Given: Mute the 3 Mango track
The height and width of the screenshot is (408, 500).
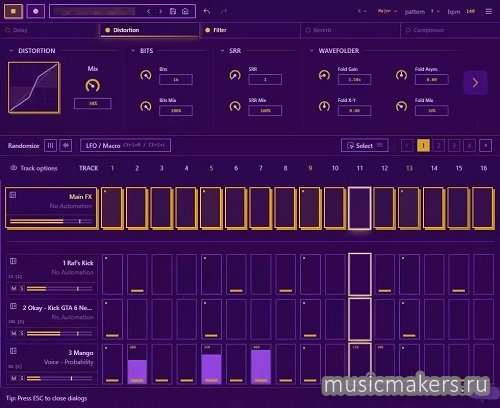Looking at the screenshot, I should pyautogui.click(x=14, y=378).
